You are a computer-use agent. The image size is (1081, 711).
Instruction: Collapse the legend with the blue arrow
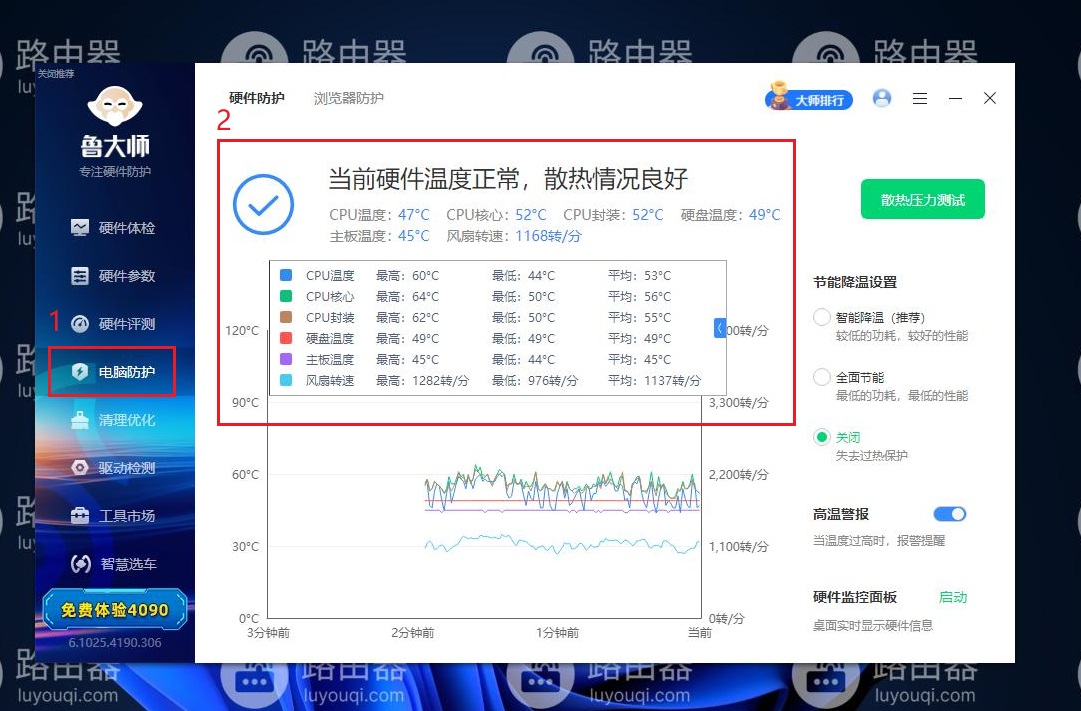point(719,328)
